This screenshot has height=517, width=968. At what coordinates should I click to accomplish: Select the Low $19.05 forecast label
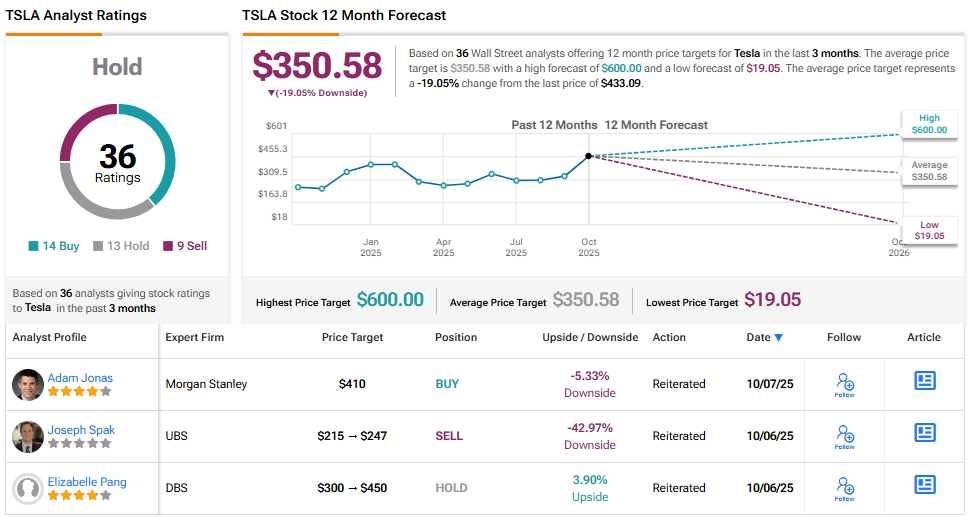click(x=929, y=230)
